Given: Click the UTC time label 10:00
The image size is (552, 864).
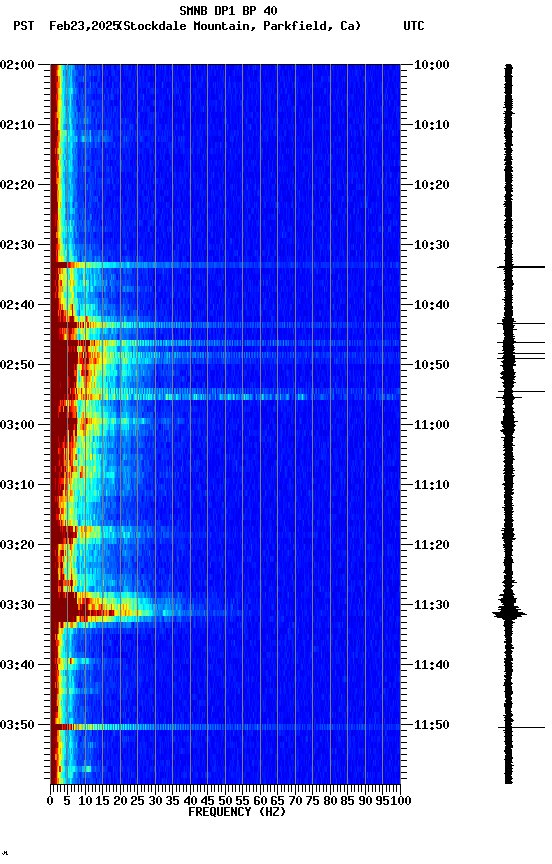Looking at the screenshot, I should pos(431,65).
